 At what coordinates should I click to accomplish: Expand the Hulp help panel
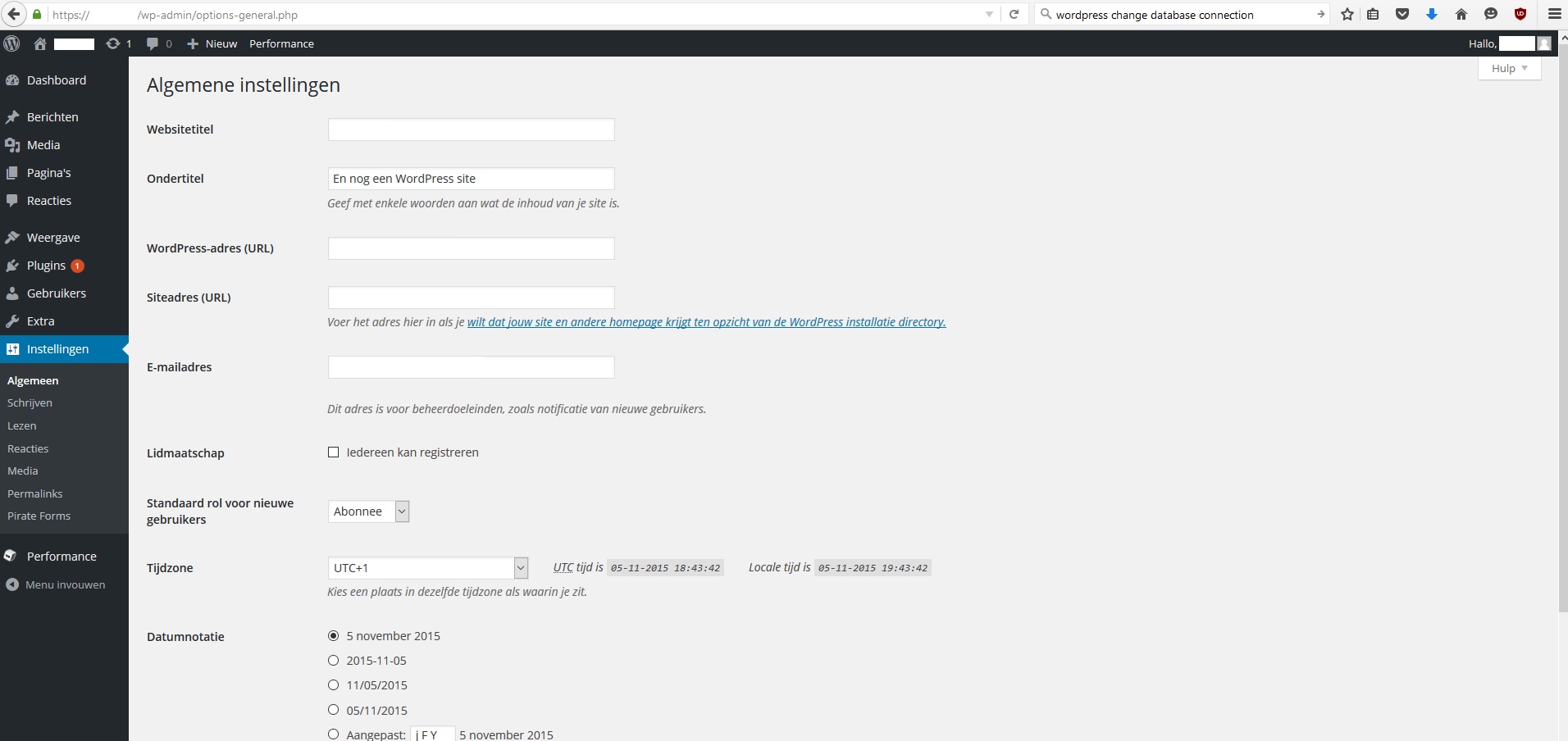pyautogui.click(x=1509, y=69)
